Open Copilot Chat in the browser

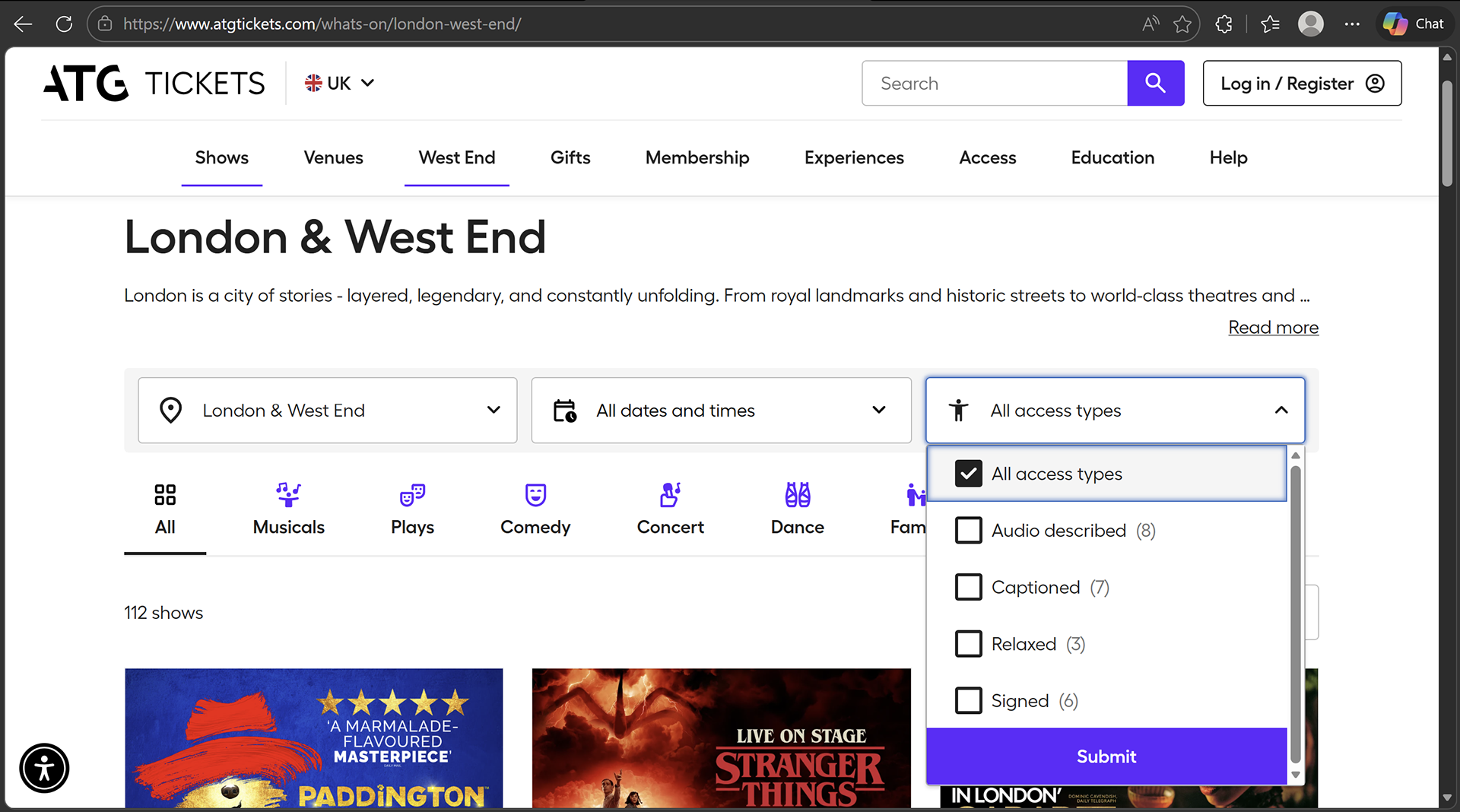pos(1414,24)
